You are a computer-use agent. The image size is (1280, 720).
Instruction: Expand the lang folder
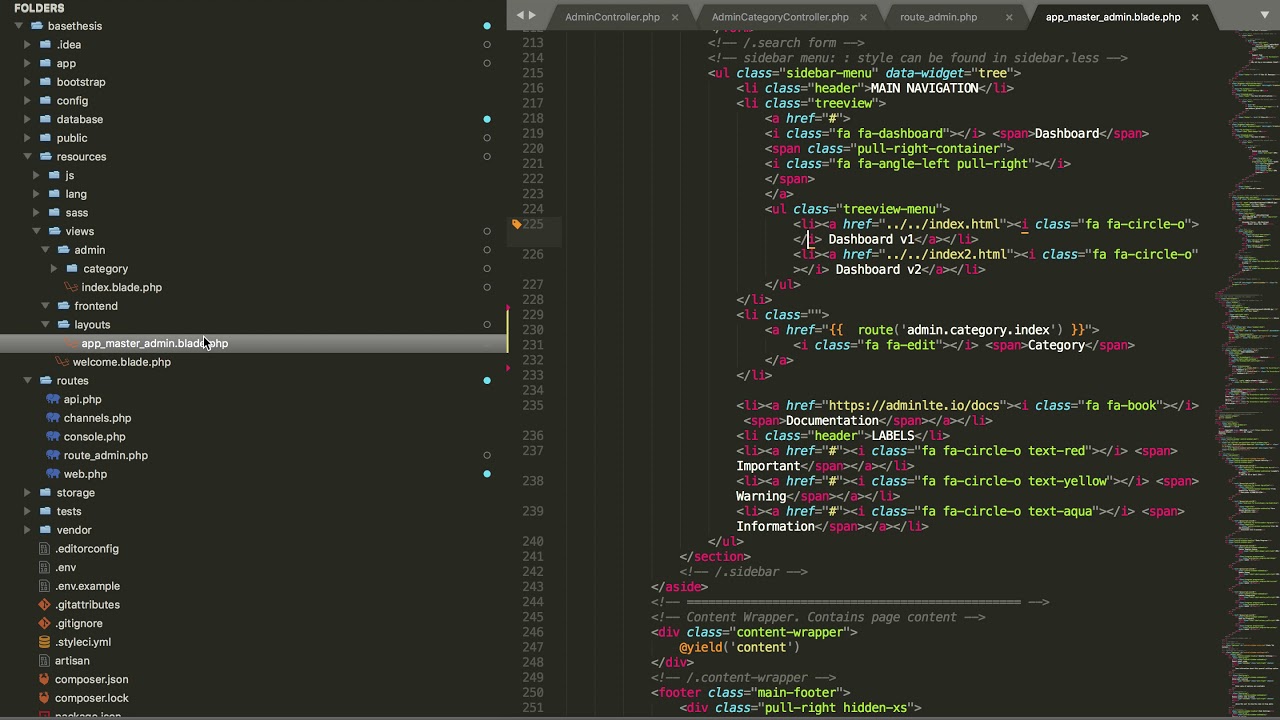tap(37, 194)
